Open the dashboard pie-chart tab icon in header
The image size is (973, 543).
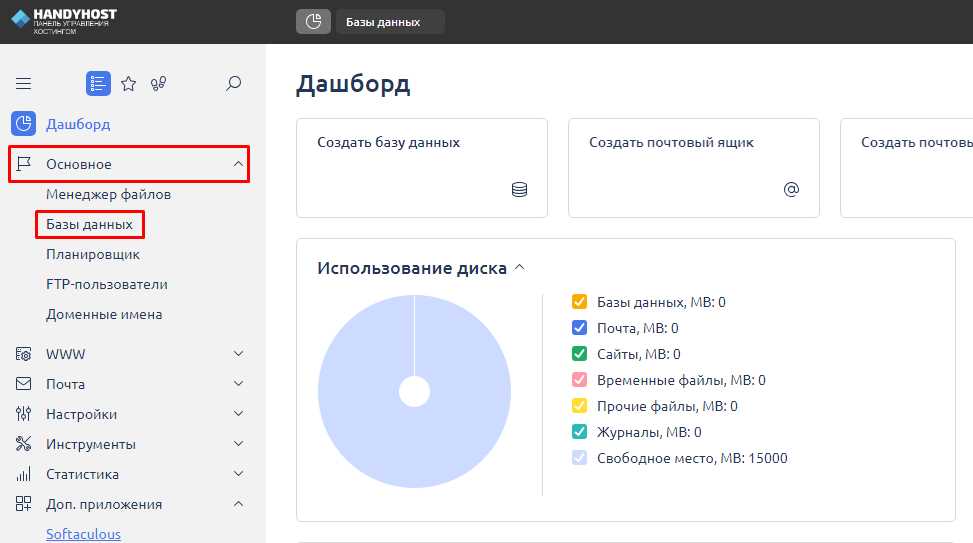313,22
